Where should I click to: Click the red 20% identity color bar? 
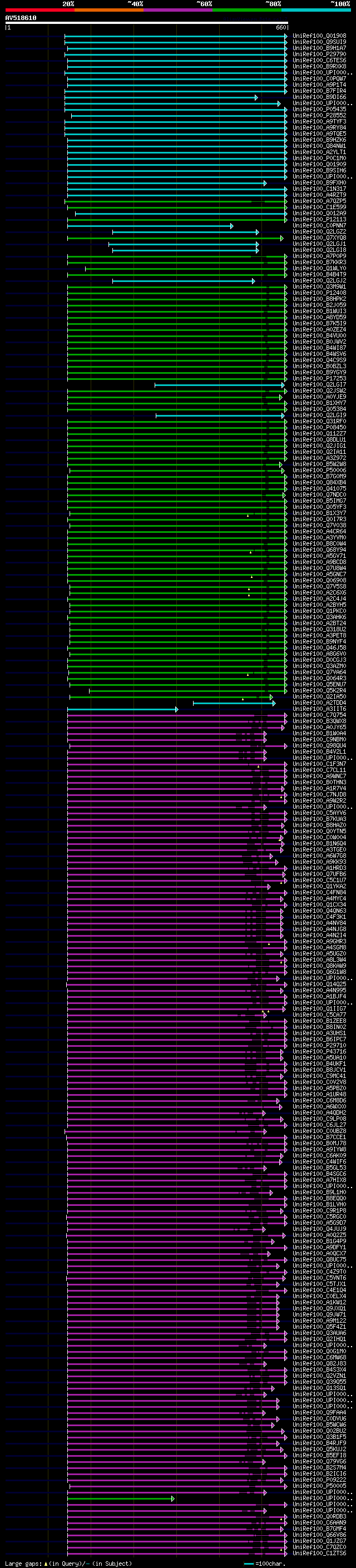(39, 10)
